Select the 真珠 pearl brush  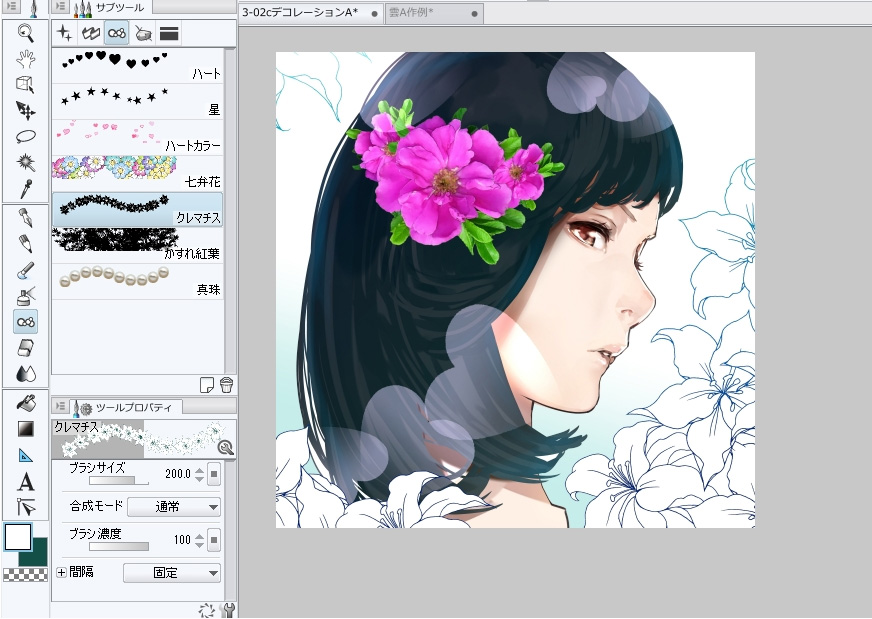137,282
